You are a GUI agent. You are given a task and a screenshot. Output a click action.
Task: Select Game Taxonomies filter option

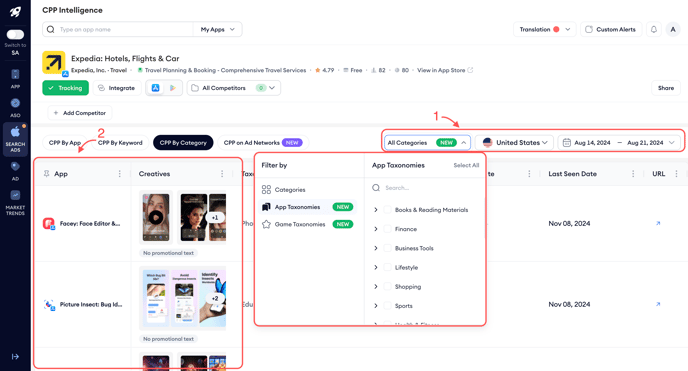307,224
